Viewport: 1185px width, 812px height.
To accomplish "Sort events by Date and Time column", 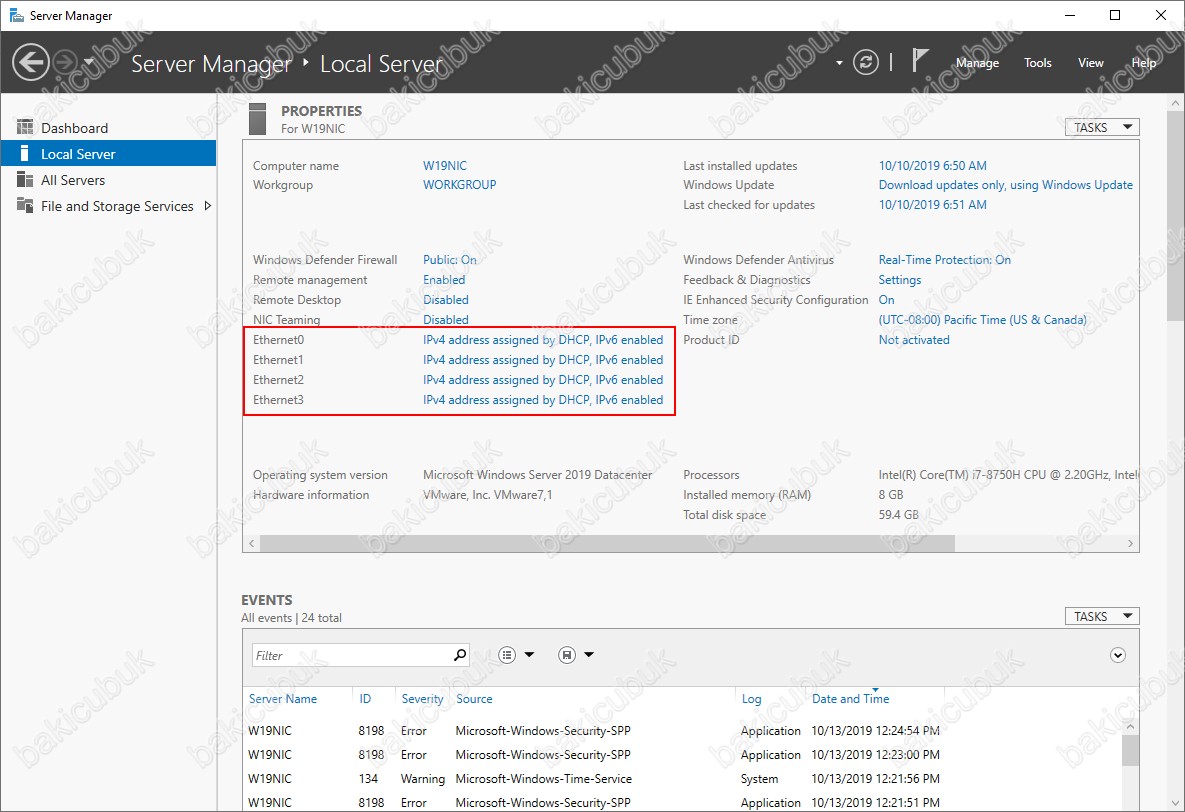I will 850,699.
